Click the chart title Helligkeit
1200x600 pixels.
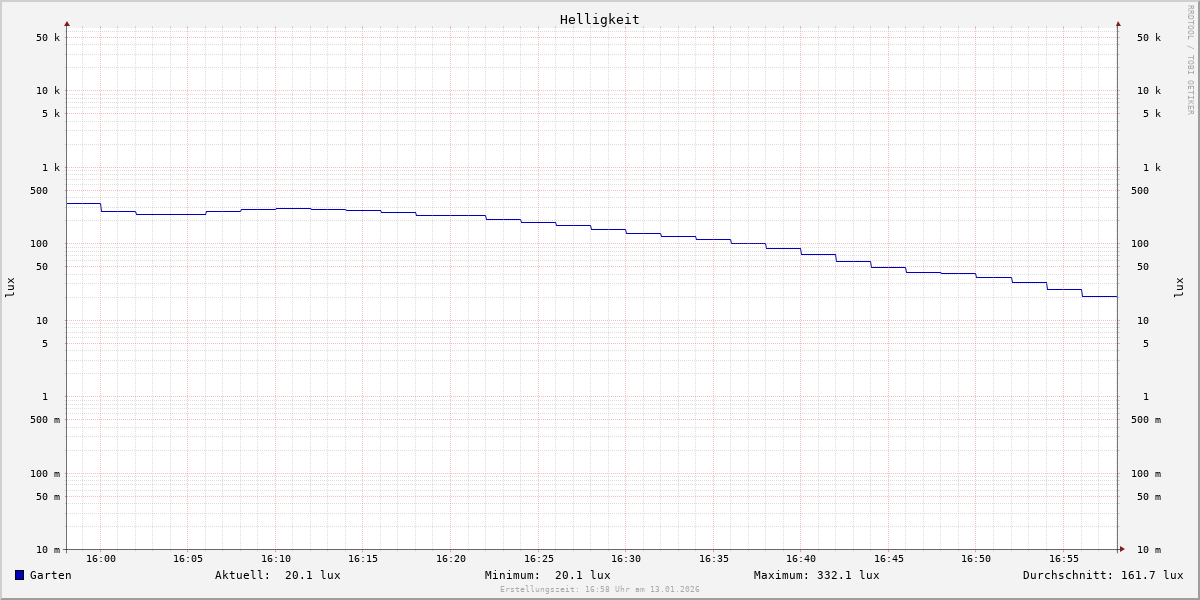[599, 19]
